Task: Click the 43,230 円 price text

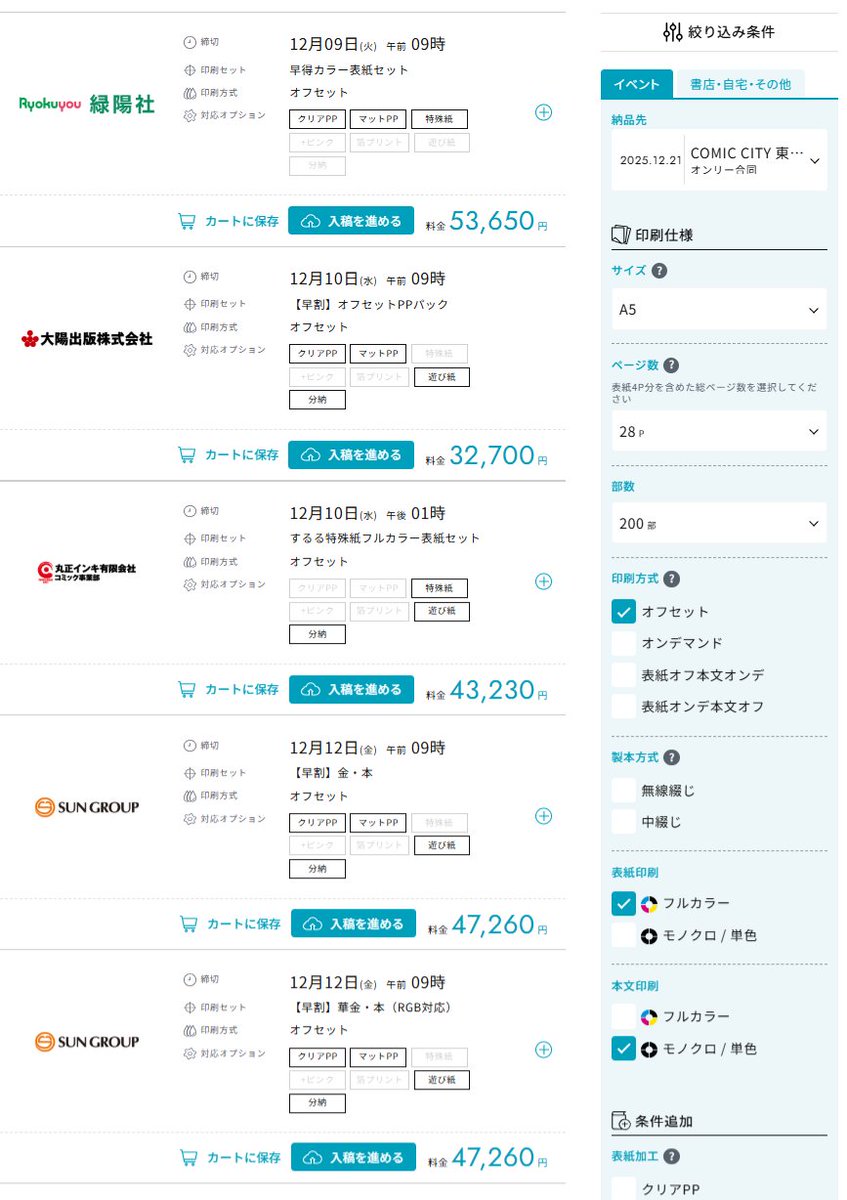Action: click(498, 689)
